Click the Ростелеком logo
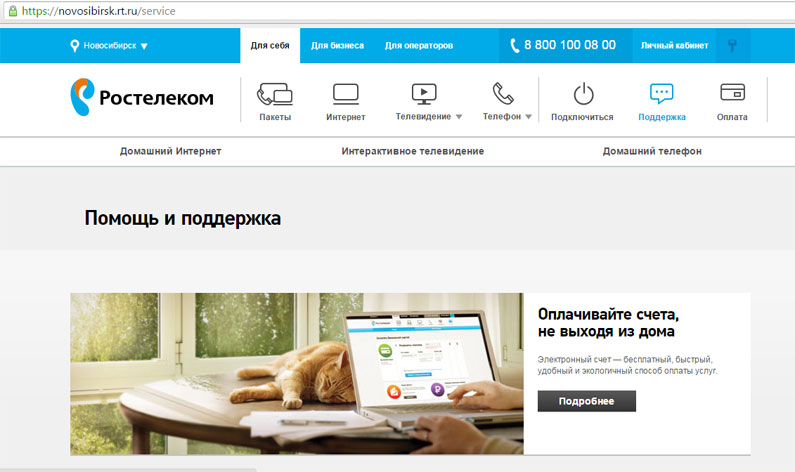This screenshot has height=472, width=795. [142, 98]
